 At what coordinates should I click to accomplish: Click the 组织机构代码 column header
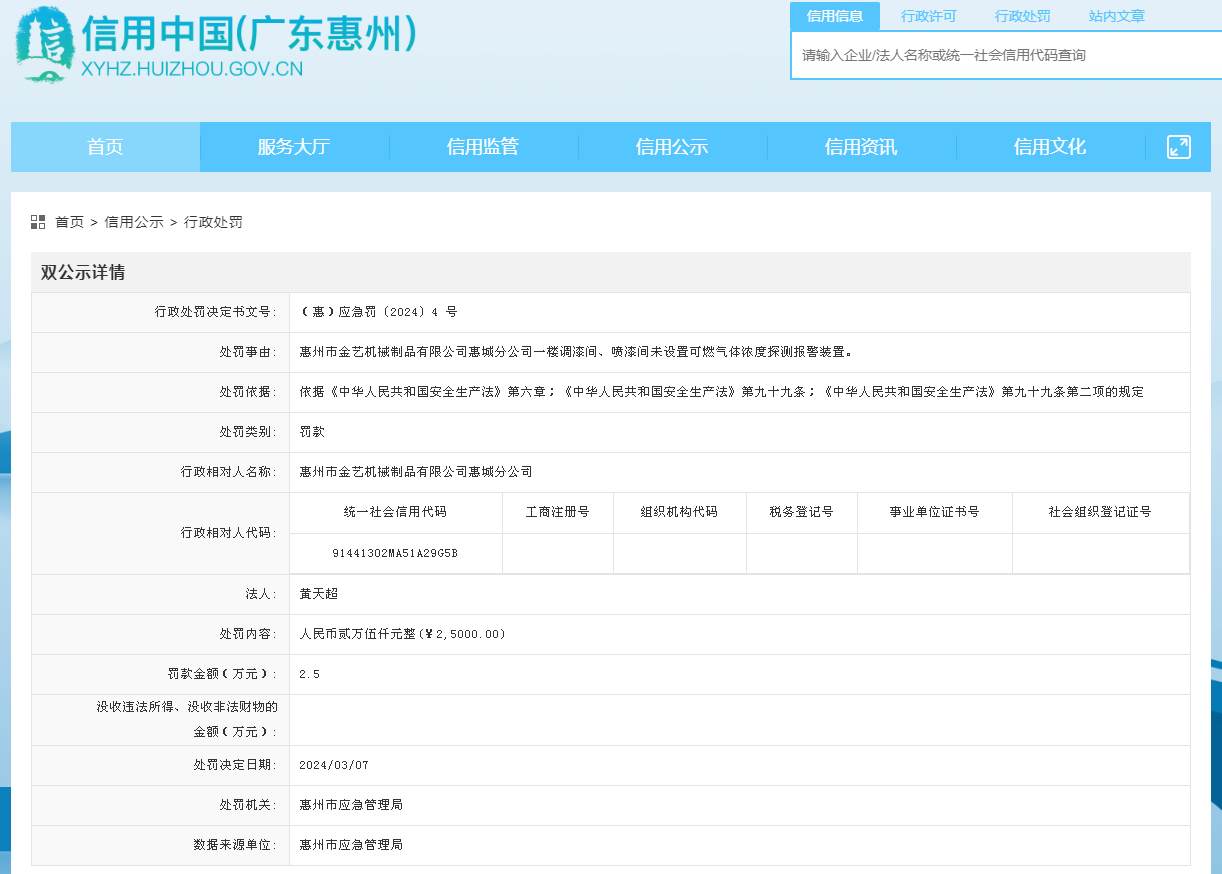click(x=680, y=512)
